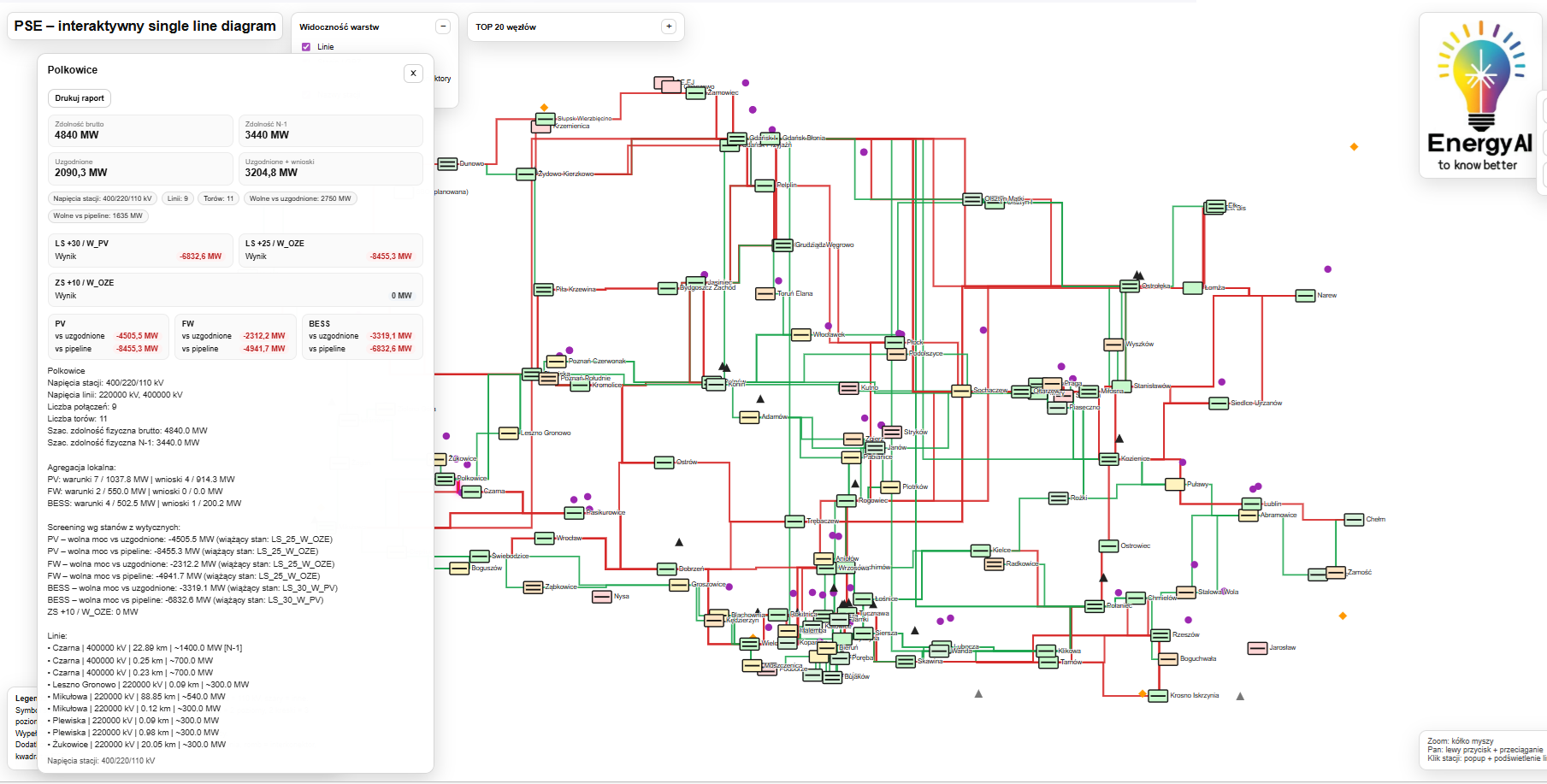Viewport: 1547px width, 784px height.
Task: Open the Stryków station node
Action: pyautogui.click(x=892, y=433)
